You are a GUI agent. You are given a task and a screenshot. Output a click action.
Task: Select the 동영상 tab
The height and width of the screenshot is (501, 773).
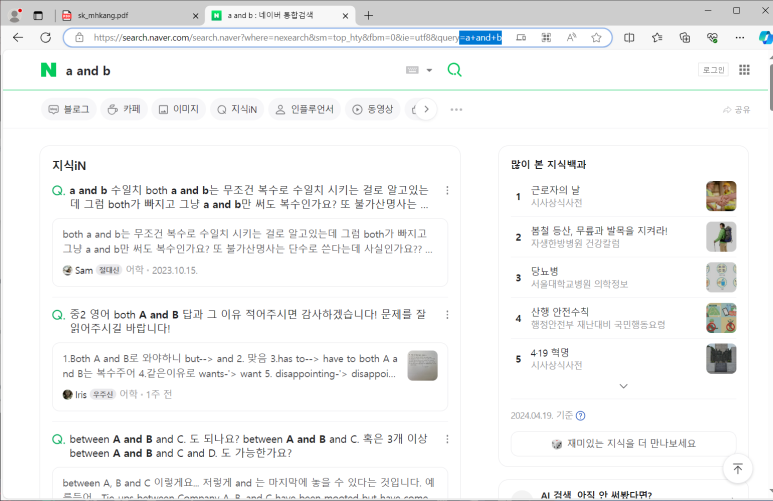[373, 109]
